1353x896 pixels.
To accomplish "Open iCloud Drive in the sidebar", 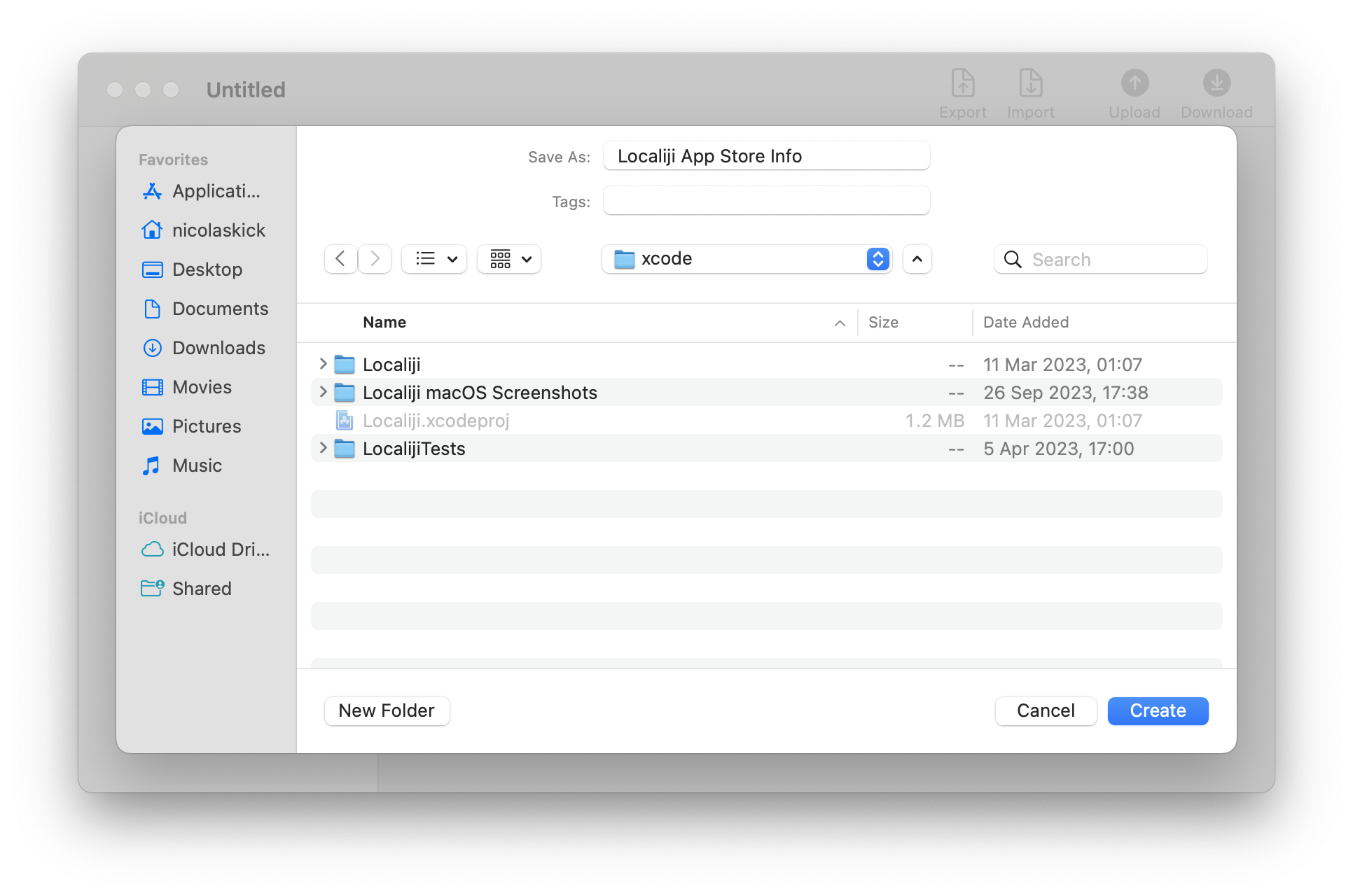I will click(x=205, y=549).
